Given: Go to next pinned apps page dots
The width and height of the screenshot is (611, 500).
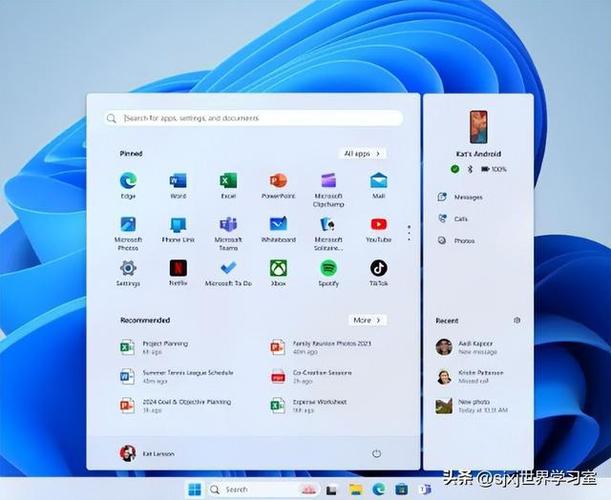Looking at the screenshot, I should (x=408, y=232).
